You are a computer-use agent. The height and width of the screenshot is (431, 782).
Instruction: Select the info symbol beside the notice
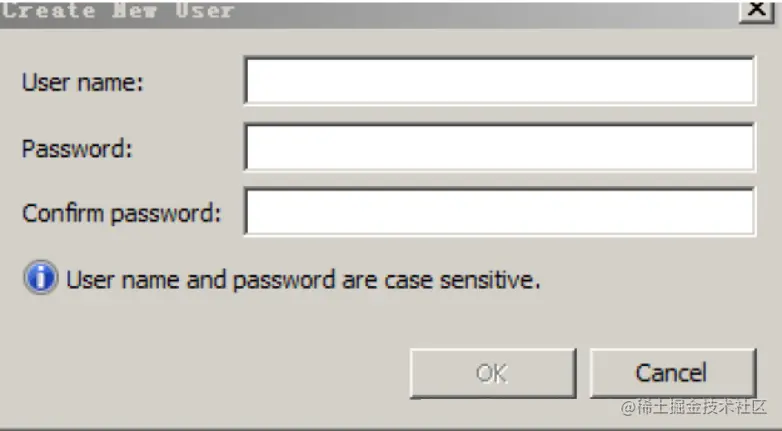[41, 277]
